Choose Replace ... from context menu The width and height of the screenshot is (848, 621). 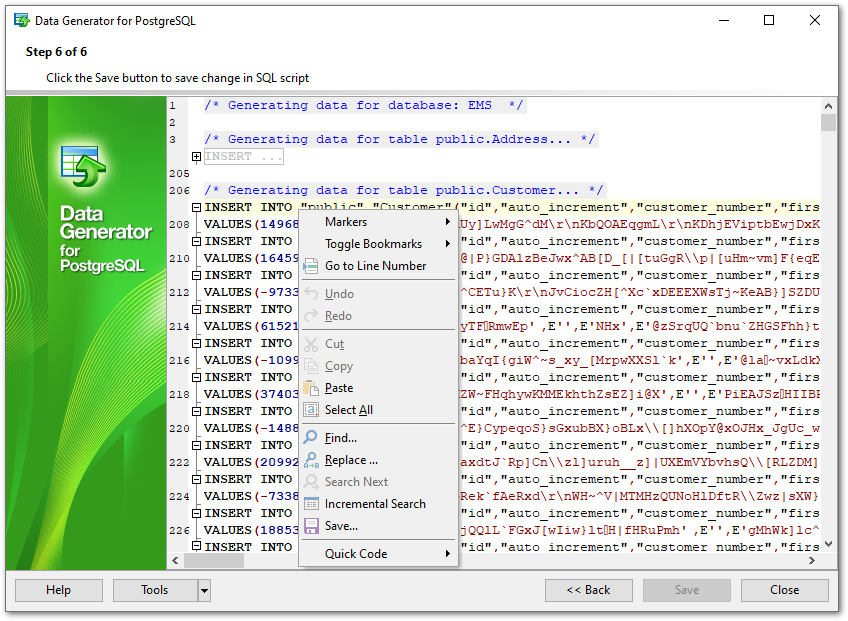(379, 460)
